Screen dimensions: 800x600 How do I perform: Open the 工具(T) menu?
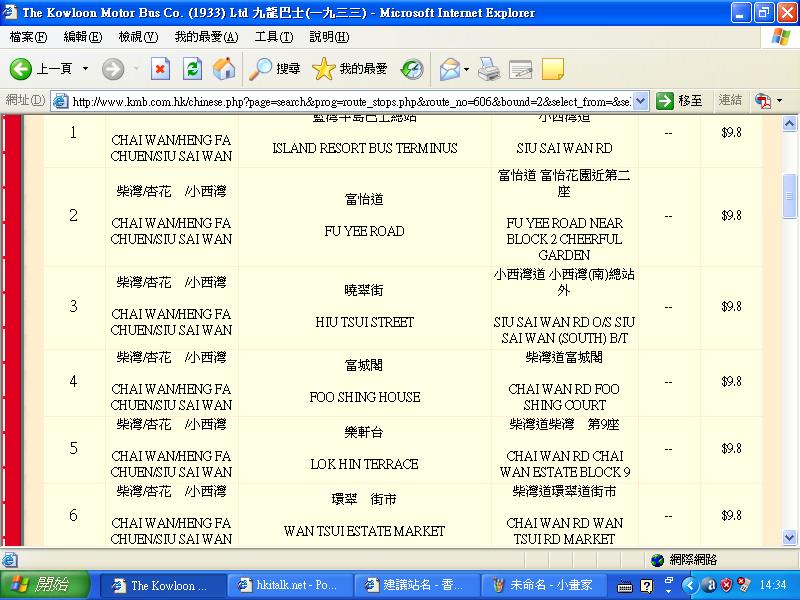(274, 37)
